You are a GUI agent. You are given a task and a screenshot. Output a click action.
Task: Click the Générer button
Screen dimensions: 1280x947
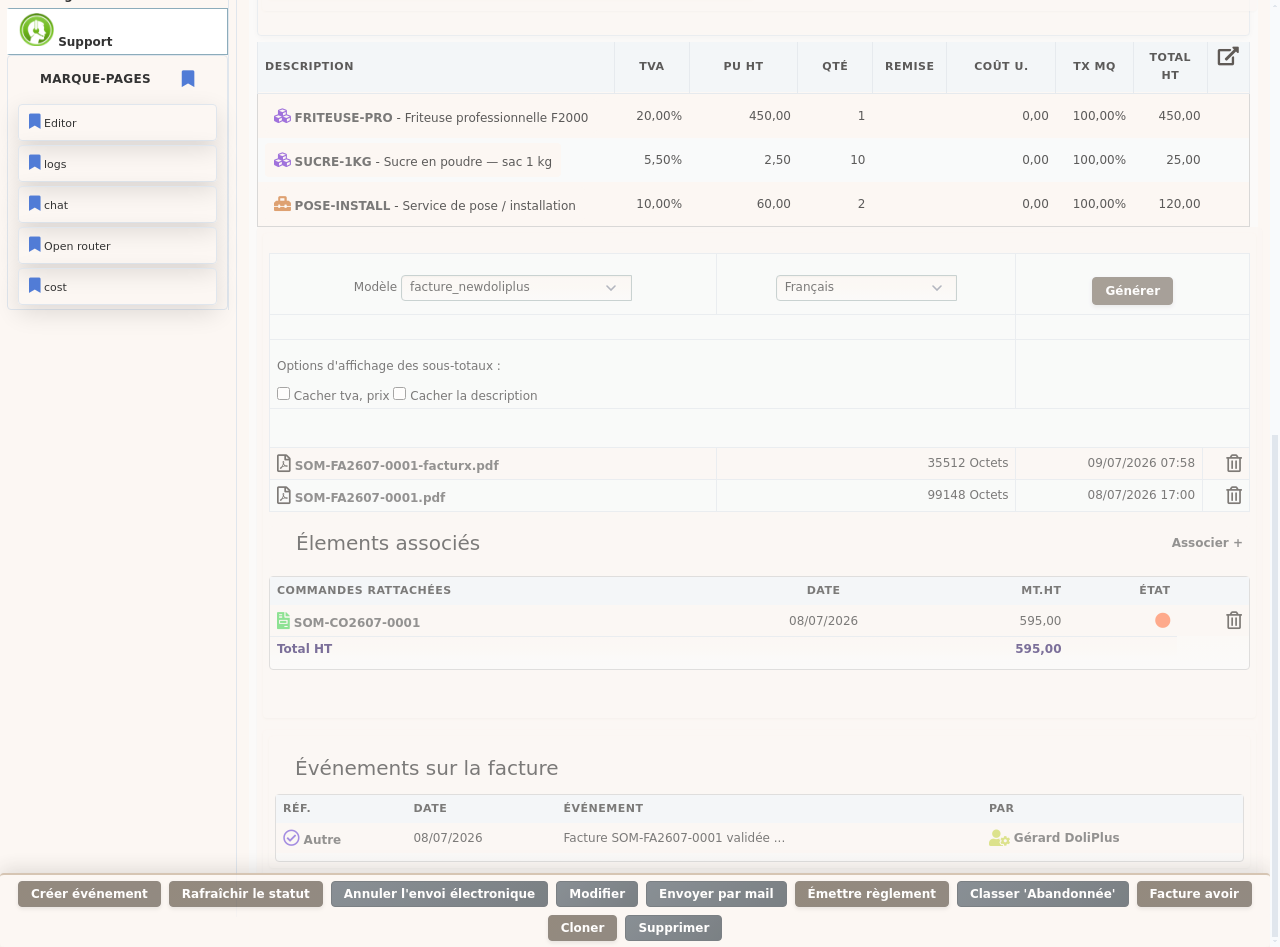[x=1132, y=291]
